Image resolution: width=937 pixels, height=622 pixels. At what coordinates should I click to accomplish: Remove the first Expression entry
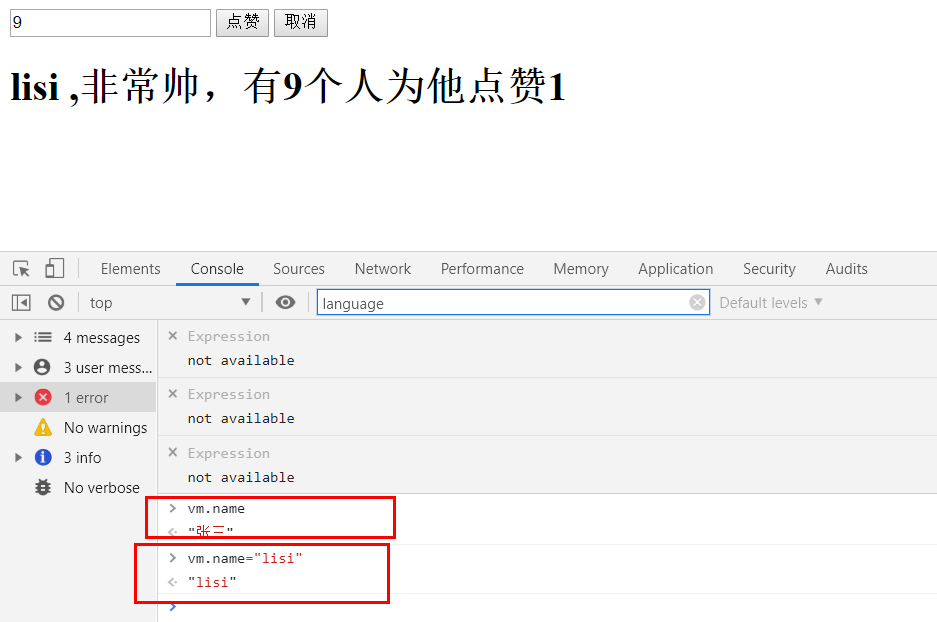[173, 336]
